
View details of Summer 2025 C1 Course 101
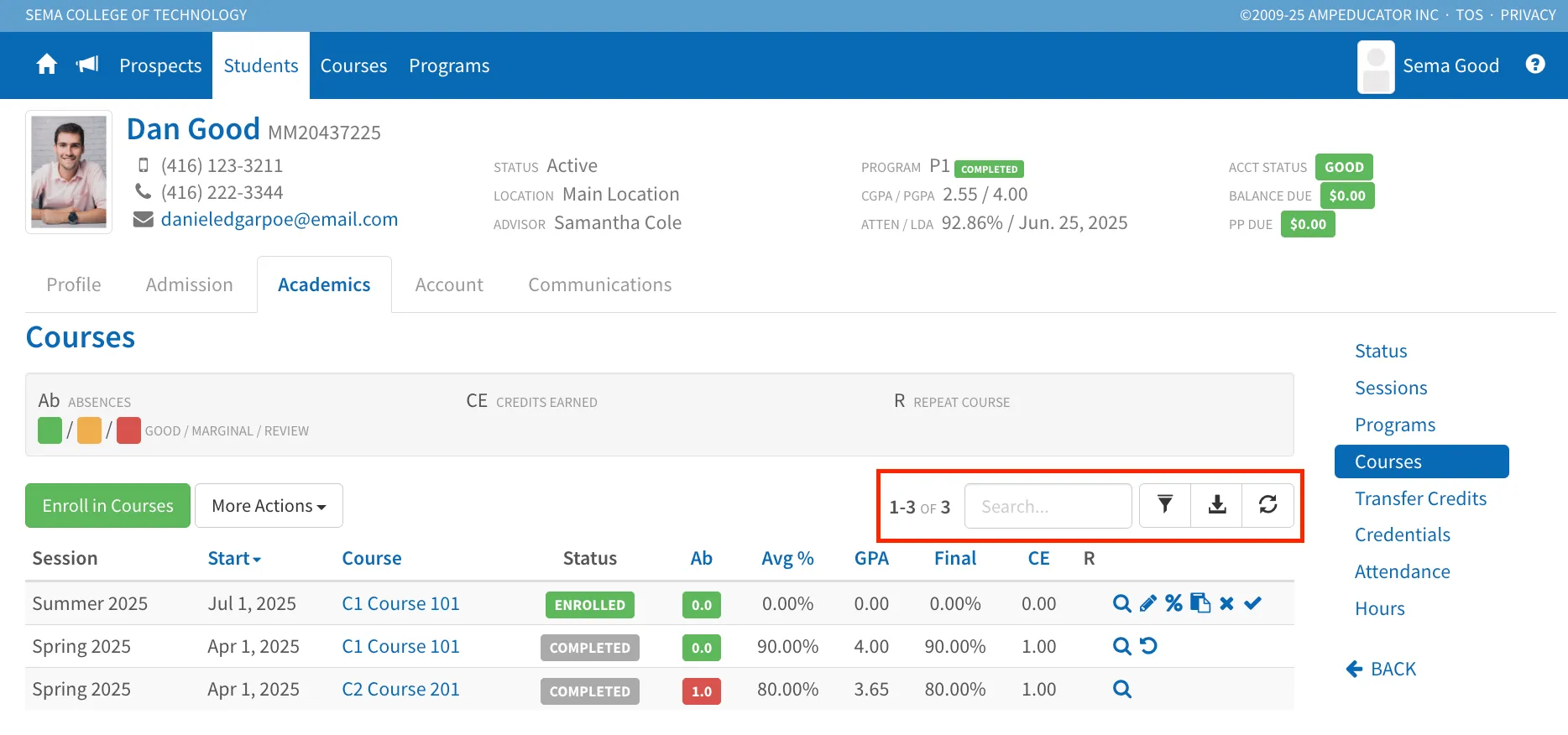pos(1121,603)
